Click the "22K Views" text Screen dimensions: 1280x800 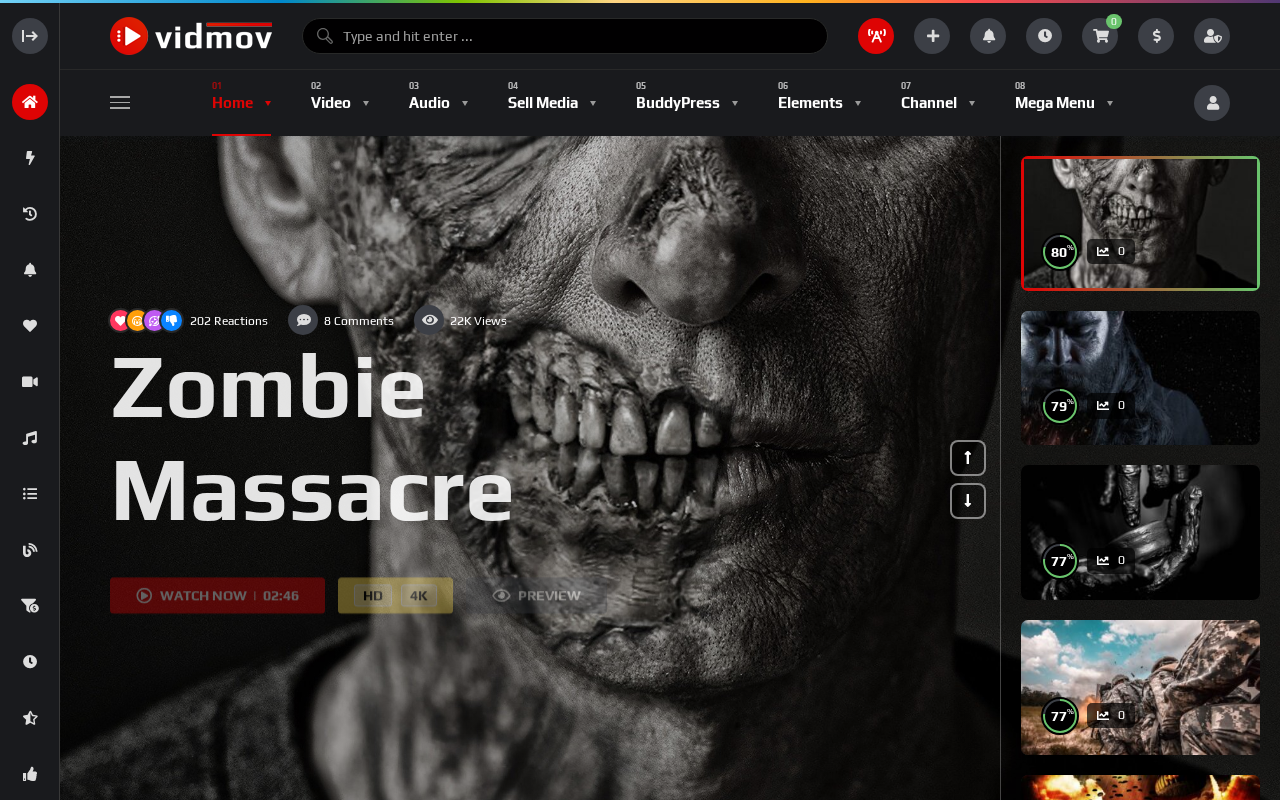[478, 321]
